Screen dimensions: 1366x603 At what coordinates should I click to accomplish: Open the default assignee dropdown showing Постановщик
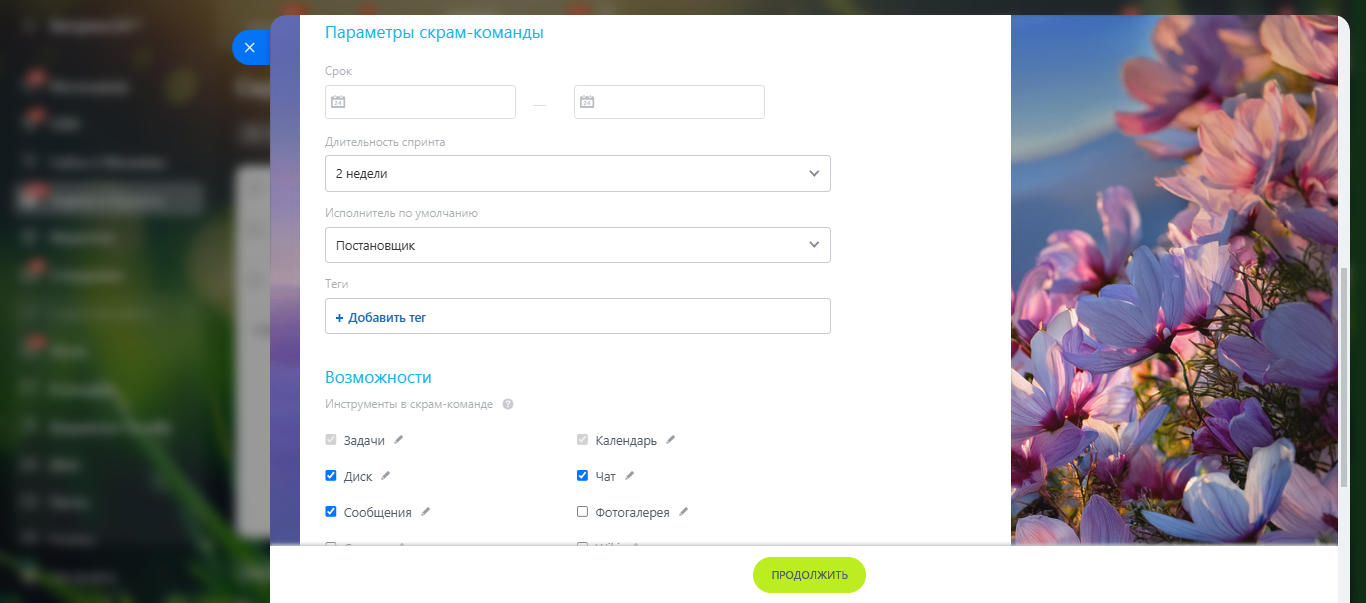(578, 245)
